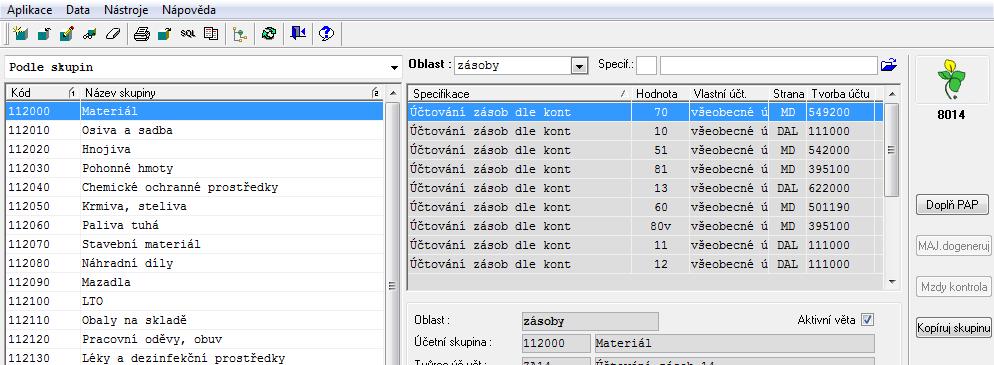Click the Tvorba účtu column header
This screenshot has height=365, width=994.
point(841,94)
